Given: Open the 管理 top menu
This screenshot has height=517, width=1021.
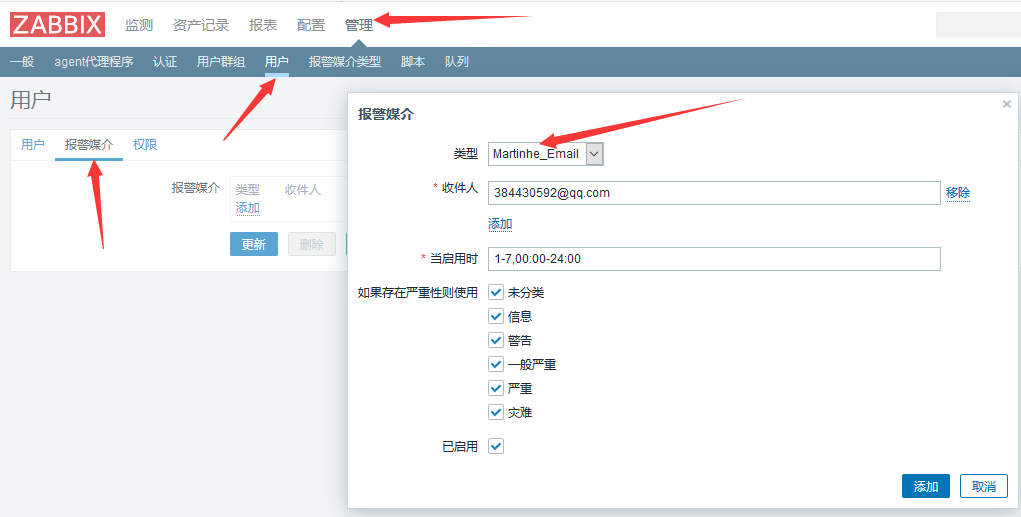Looking at the screenshot, I should [358, 25].
